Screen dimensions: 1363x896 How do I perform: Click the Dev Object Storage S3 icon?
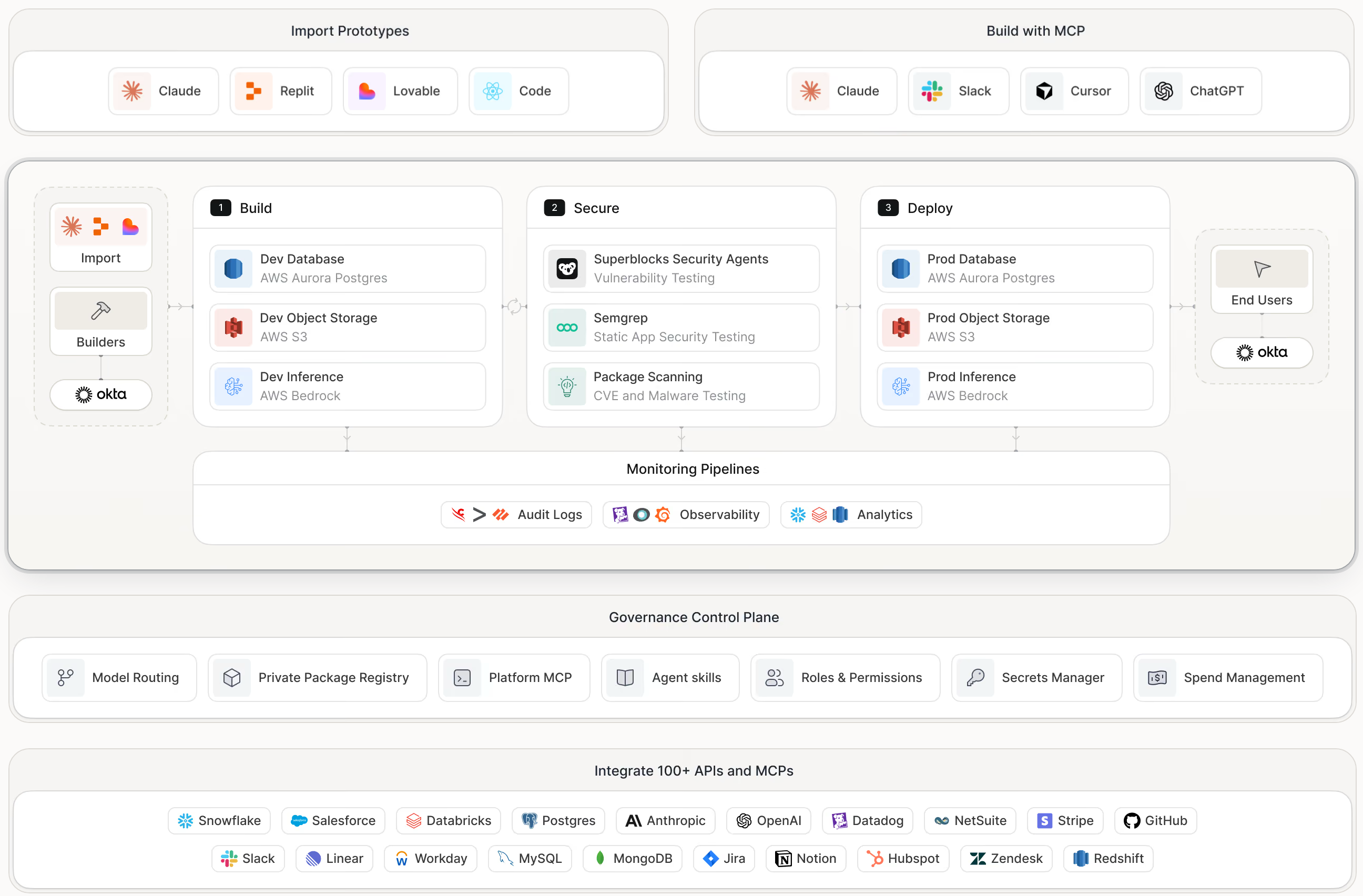(x=233, y=328)
